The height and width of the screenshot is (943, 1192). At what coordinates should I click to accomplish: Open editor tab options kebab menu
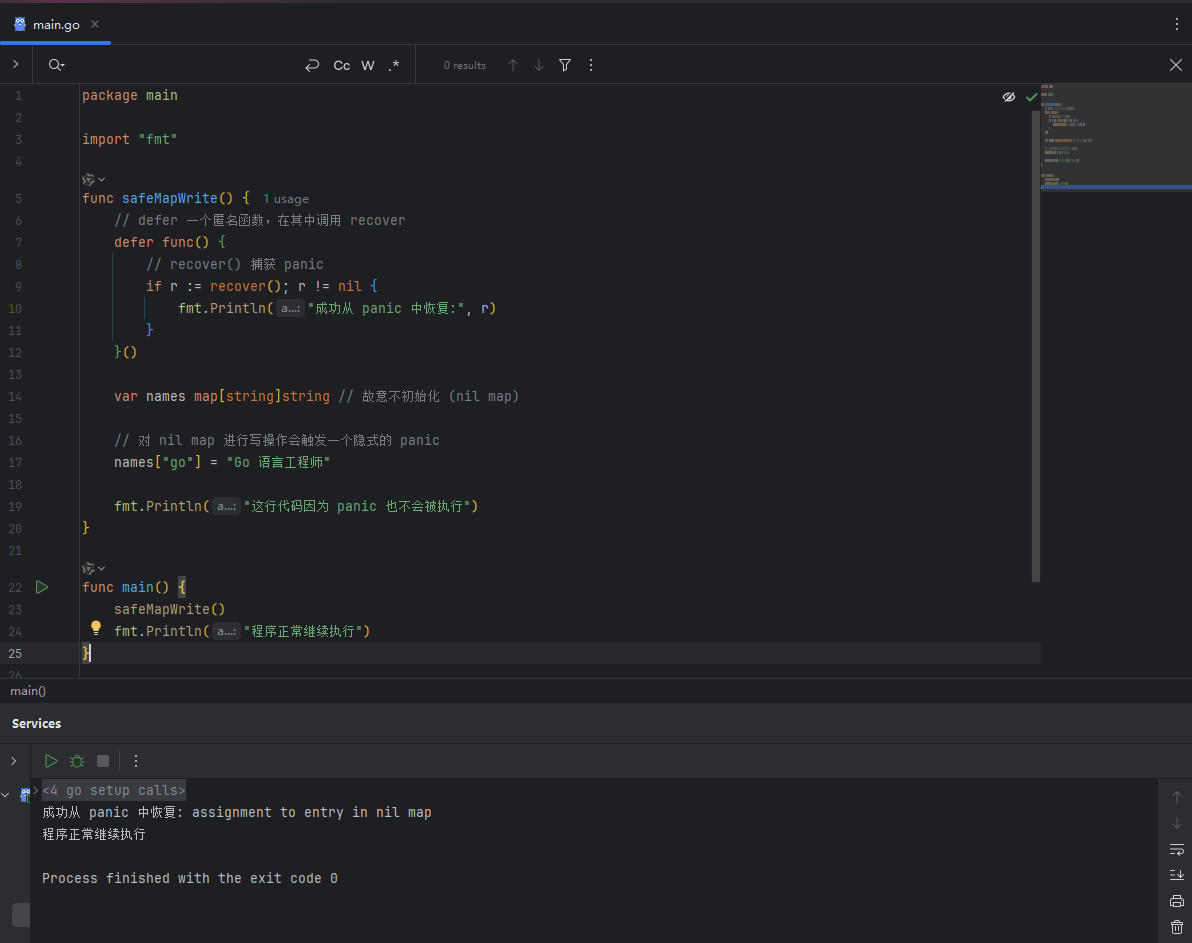tap(1176, 24)
